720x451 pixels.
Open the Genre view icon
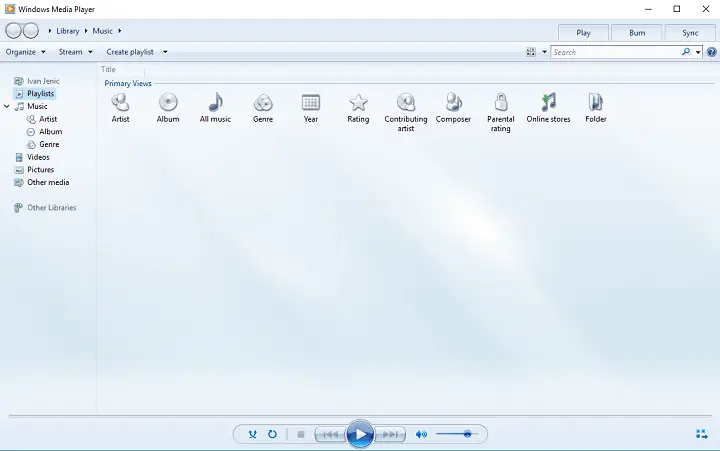[263, 102]
